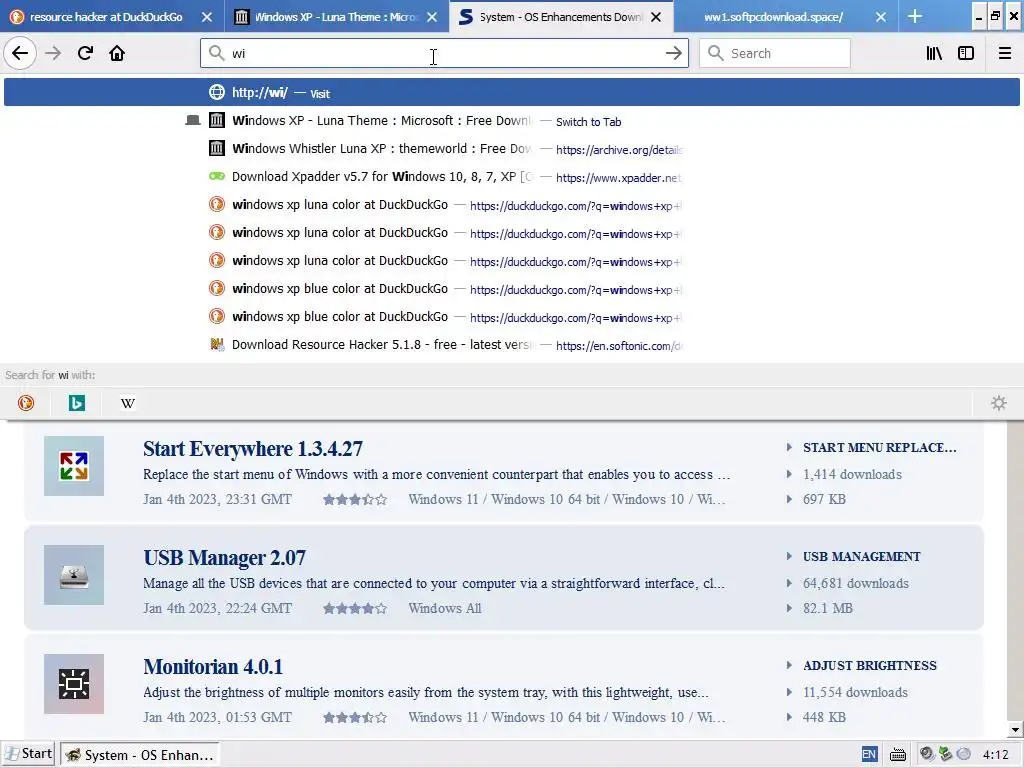Open USB Manager 2.07 link
This screenshot has width=1024, height=768.
point(224,558)
